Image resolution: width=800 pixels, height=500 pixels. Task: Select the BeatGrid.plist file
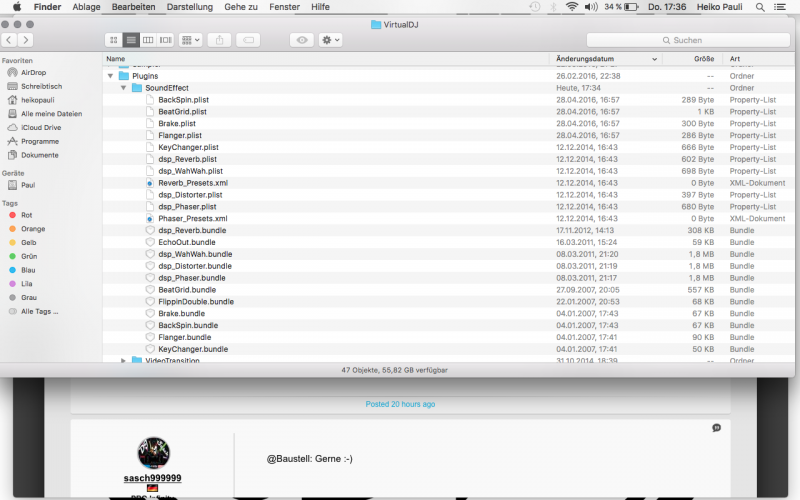182,112
